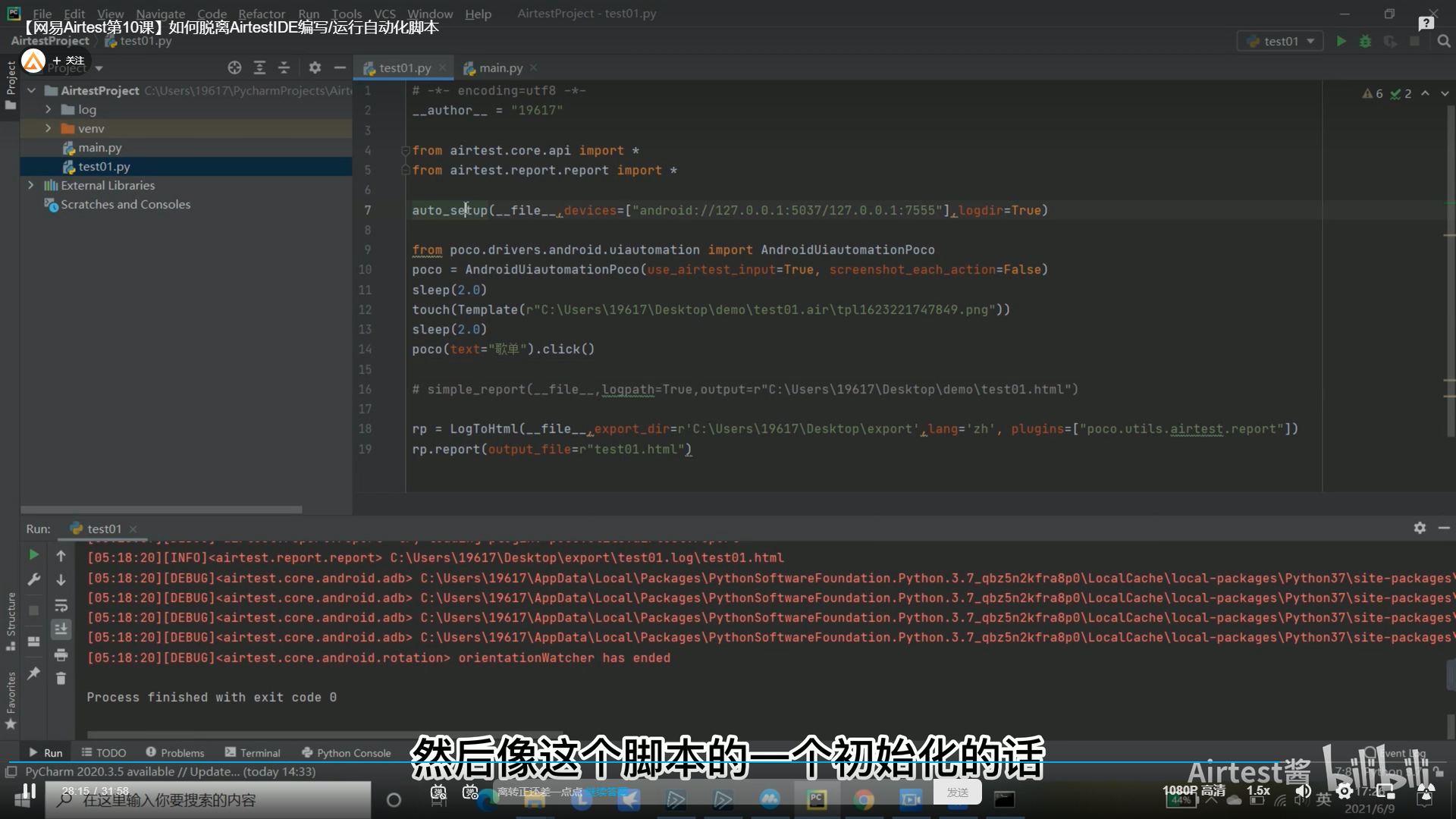Click Windows taskbar search box
The height and width of the screenshot is (819, 1456).
[x=209, y=800]
